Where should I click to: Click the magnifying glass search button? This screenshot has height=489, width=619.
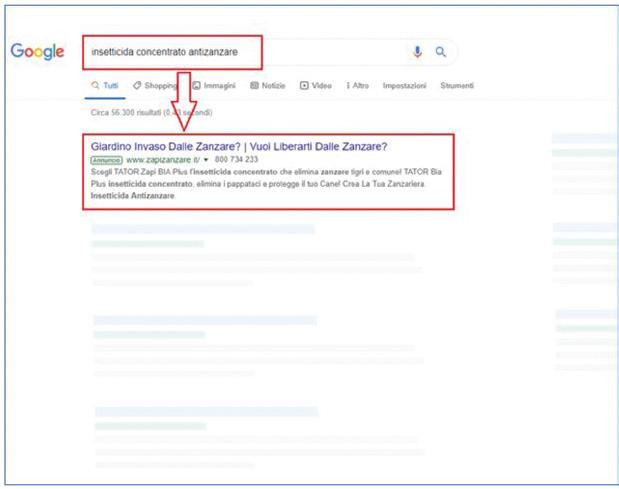[441, 52]
